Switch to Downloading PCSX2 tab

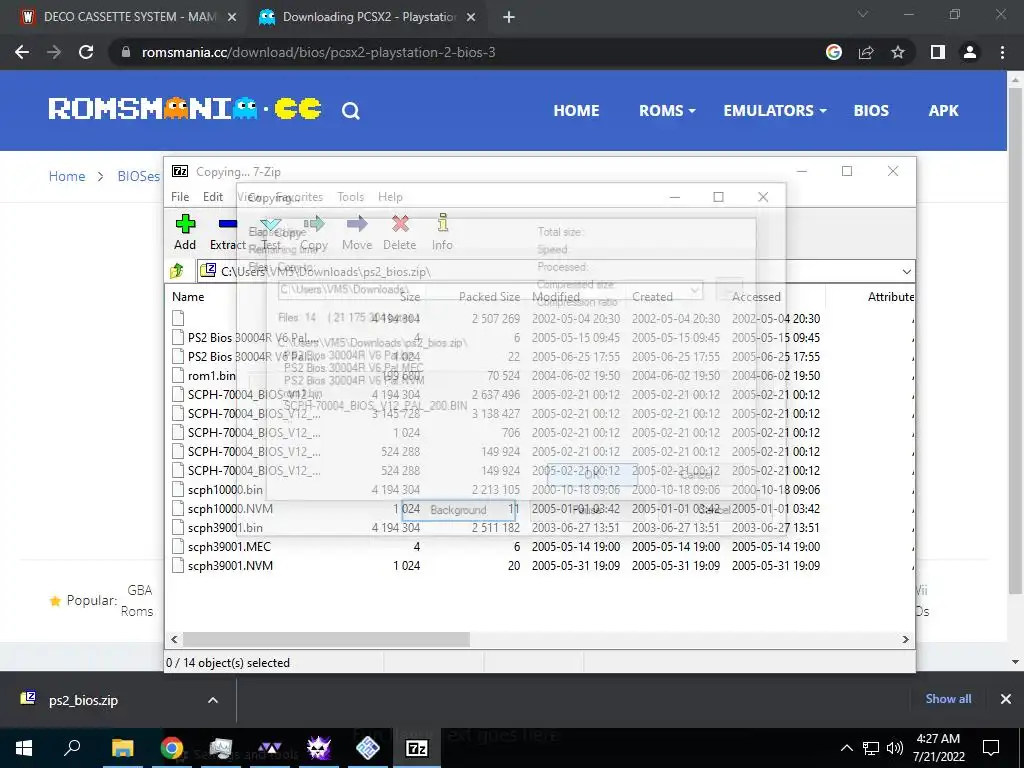tap(366, 17)
